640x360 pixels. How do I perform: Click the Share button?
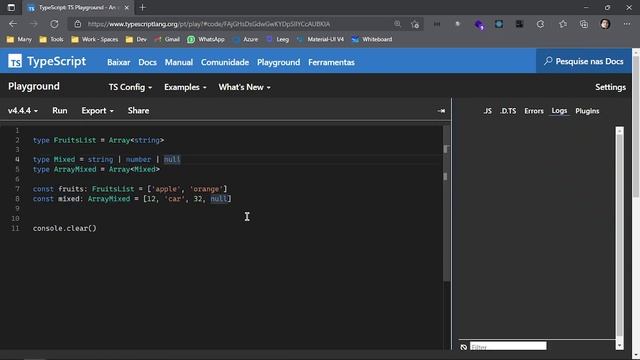[x=138, y=111]
